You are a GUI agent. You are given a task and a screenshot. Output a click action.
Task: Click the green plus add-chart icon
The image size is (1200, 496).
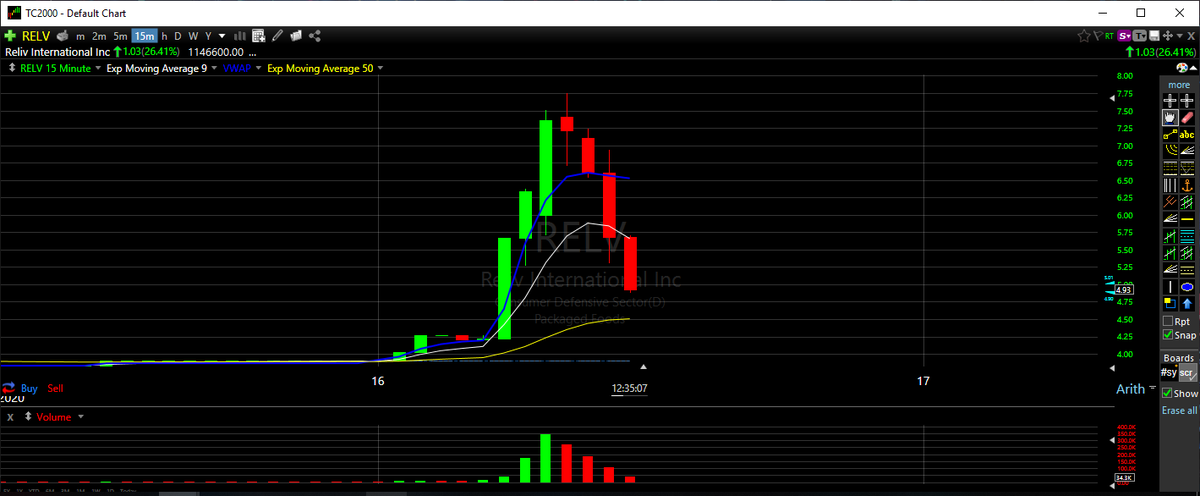10,36
